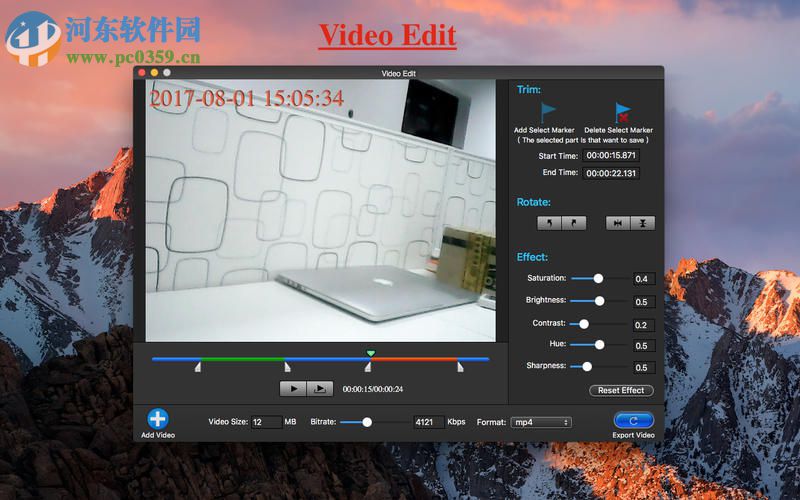Minimize the Video Edit window
Viewport: 800px width, 500px height.
point(154,73)
